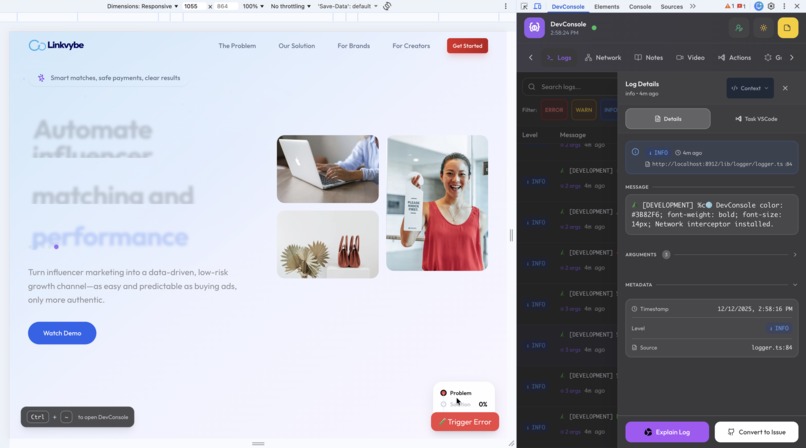Screen dimensions: 806x448
Task: Expand the Arguments section chevron
Action: 795,254
